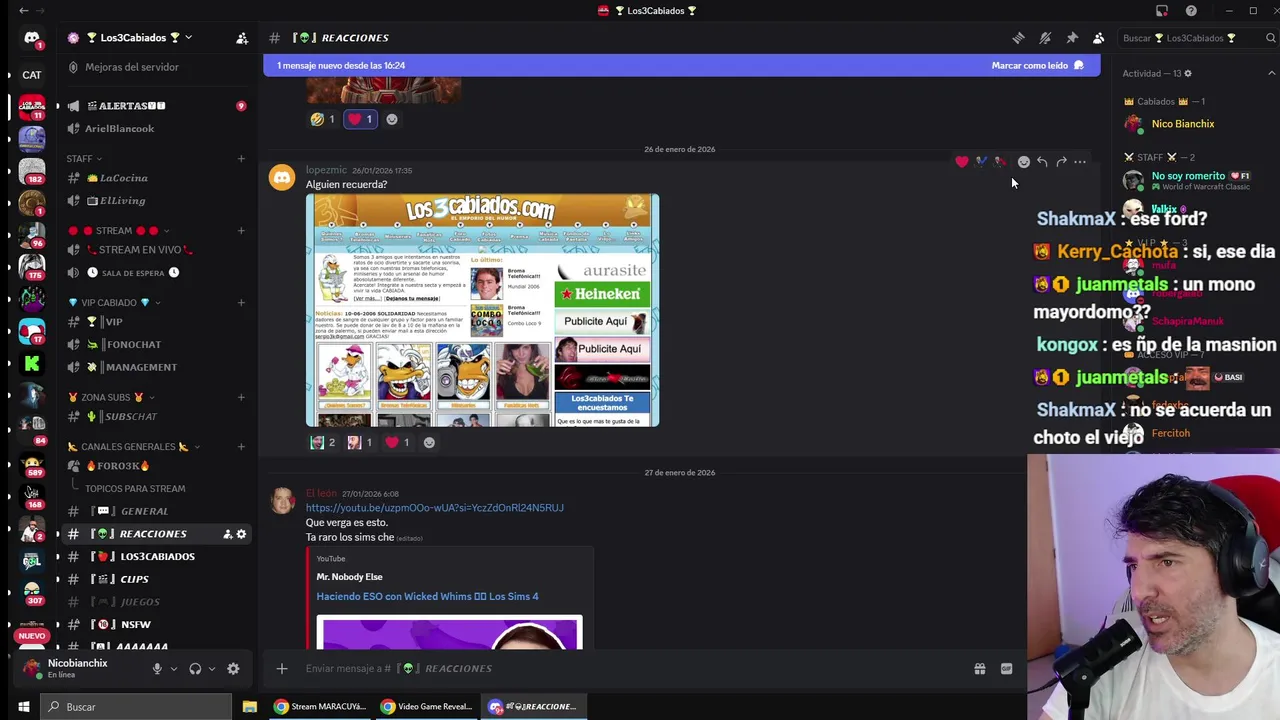This screenshot has height=720, width=1280.
Task: Click Marcar como leído button
Action: 1037,66
